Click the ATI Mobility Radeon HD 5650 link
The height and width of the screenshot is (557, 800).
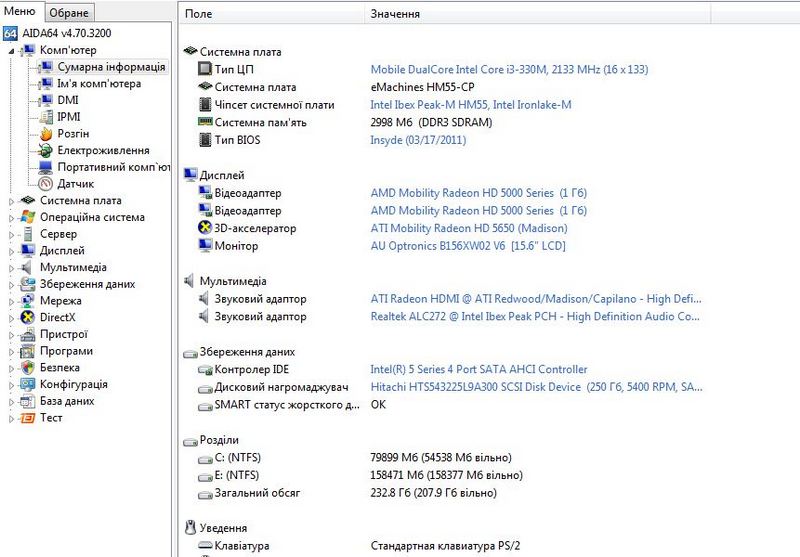point(468,228)
